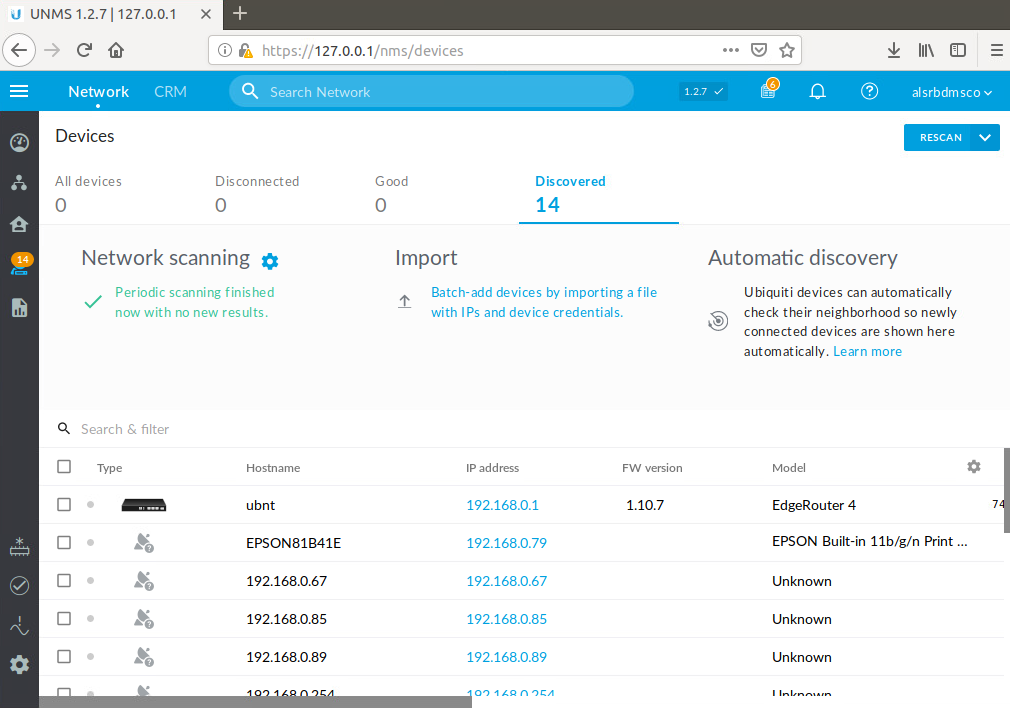1010x708 pixels.
Task: Open table column settings gear
Action: 974,466
